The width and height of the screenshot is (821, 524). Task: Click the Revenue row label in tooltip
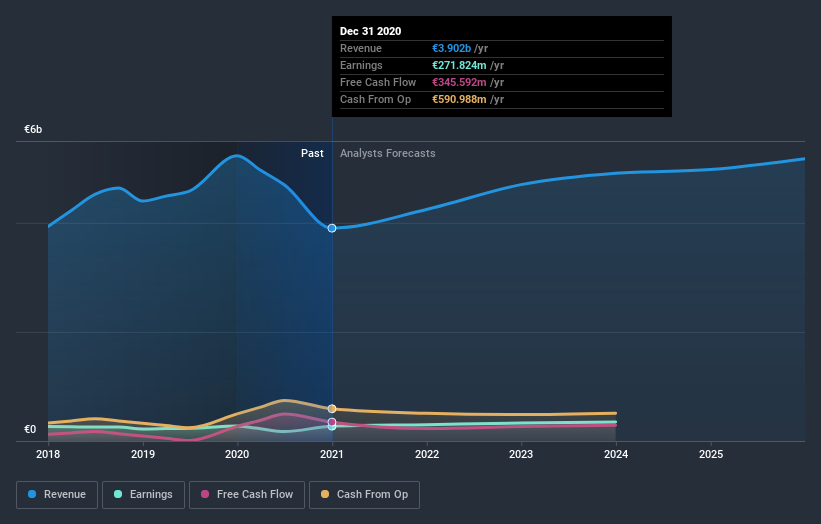tap(361, 48)
